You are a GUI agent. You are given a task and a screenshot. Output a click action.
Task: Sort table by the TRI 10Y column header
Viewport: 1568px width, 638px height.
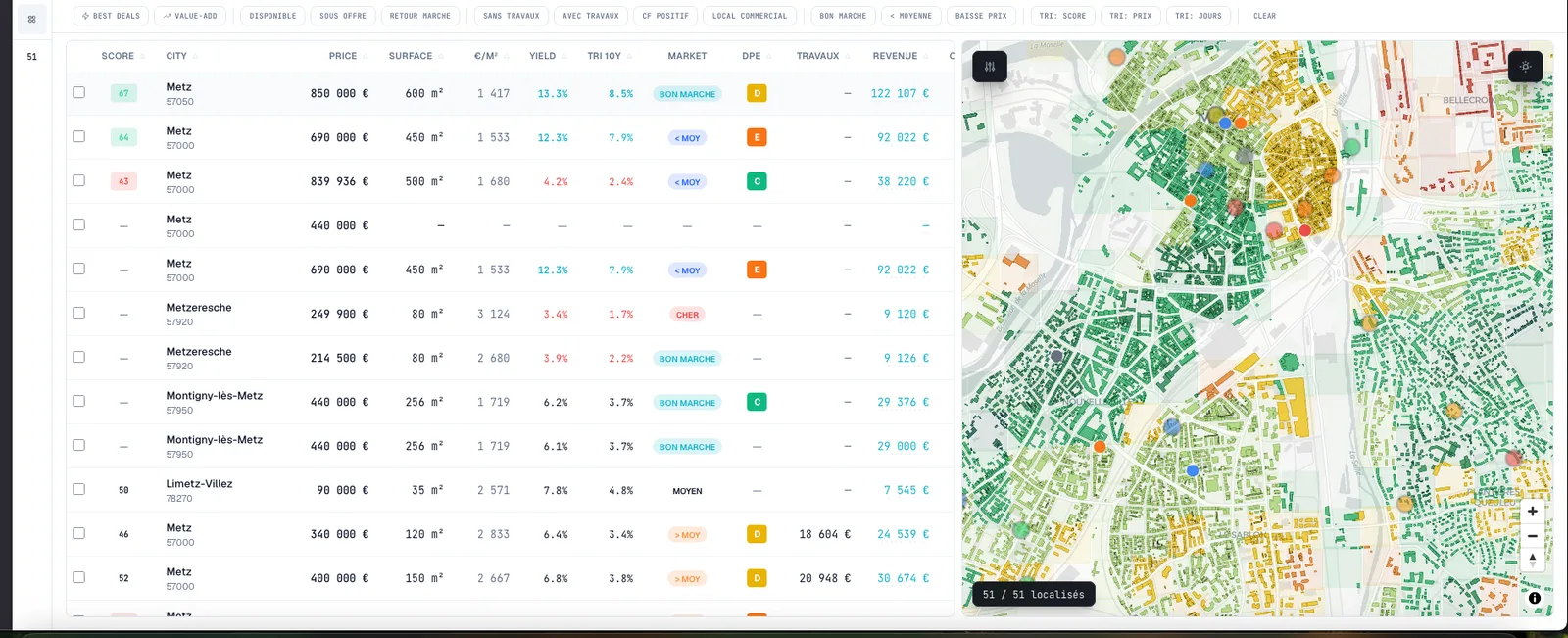[610, 56]
